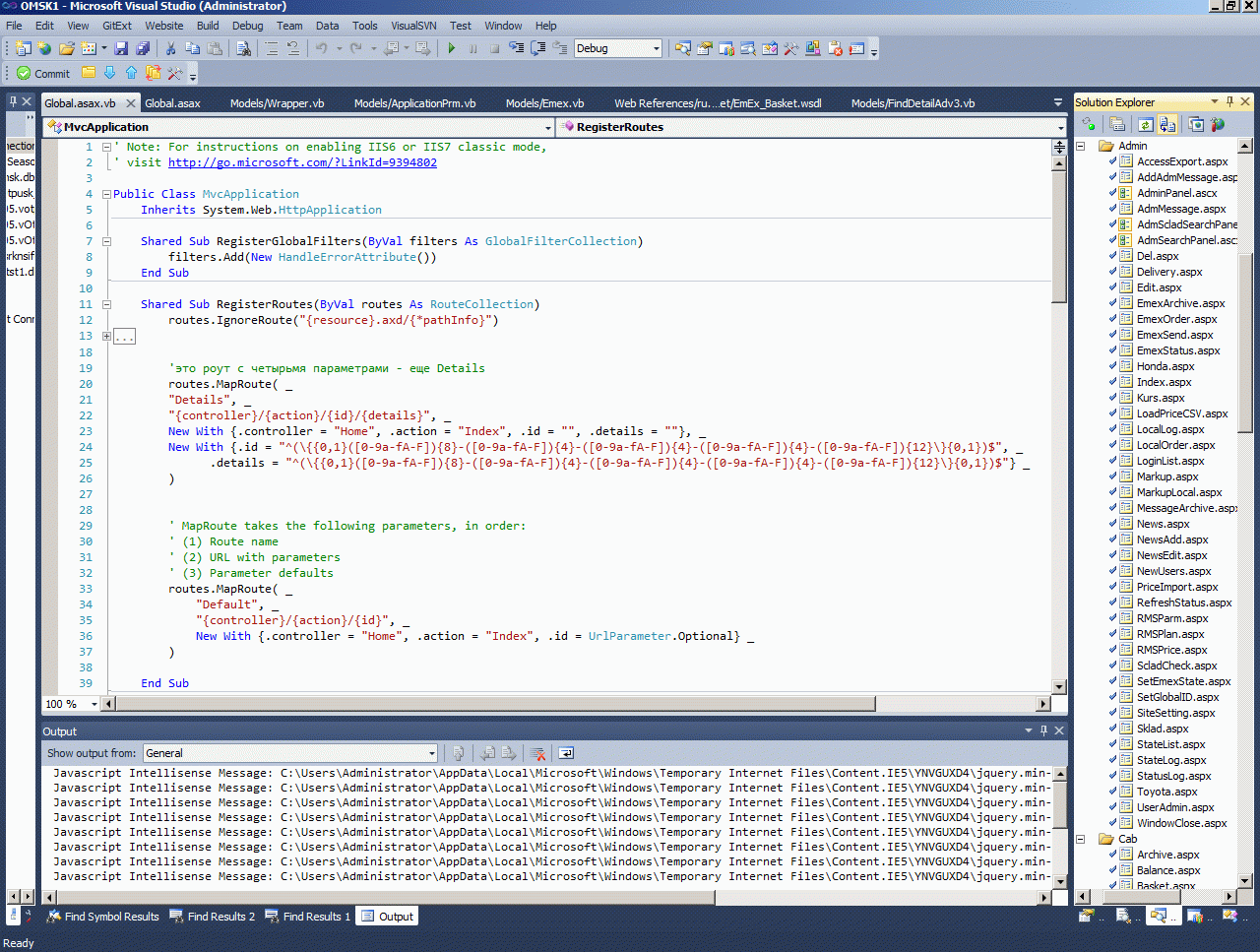Collapse the MvcApplication class outline

[106, 194]
